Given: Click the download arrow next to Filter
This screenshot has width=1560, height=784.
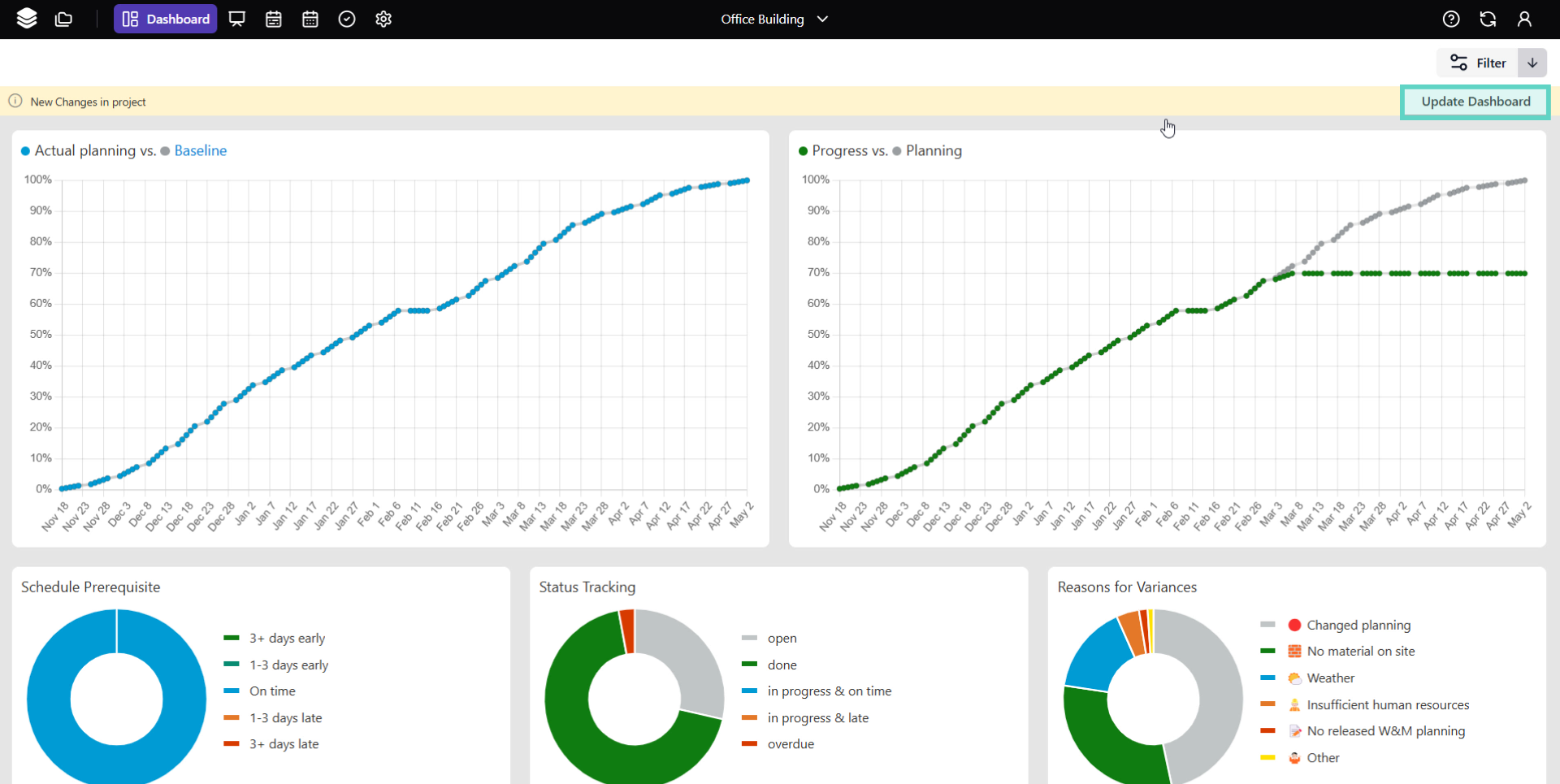Looking at the screenshot, I should pyautogui.click(x=1532, y=63).
